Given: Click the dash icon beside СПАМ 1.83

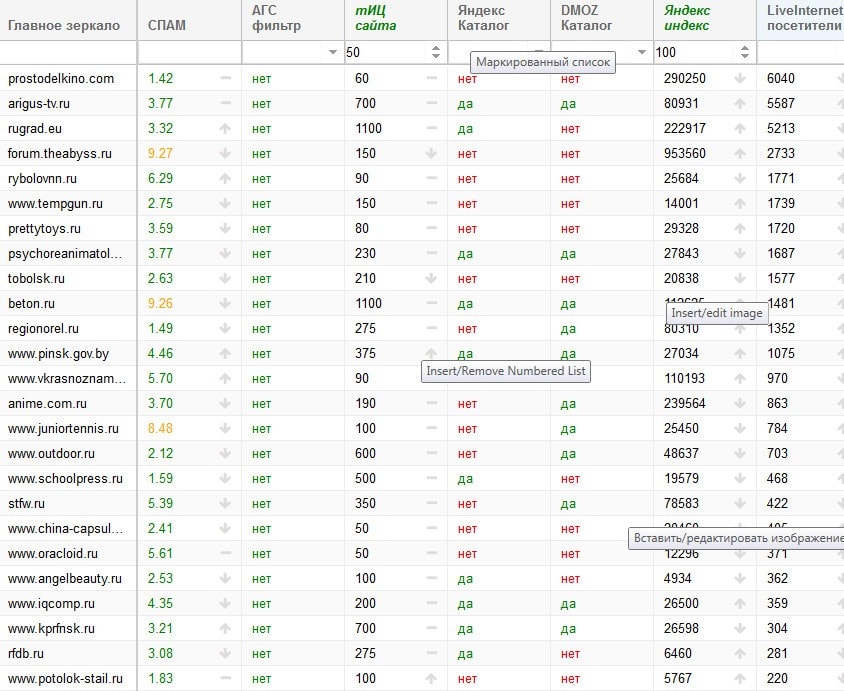Looking at the screenshot, I should [226, 679].
